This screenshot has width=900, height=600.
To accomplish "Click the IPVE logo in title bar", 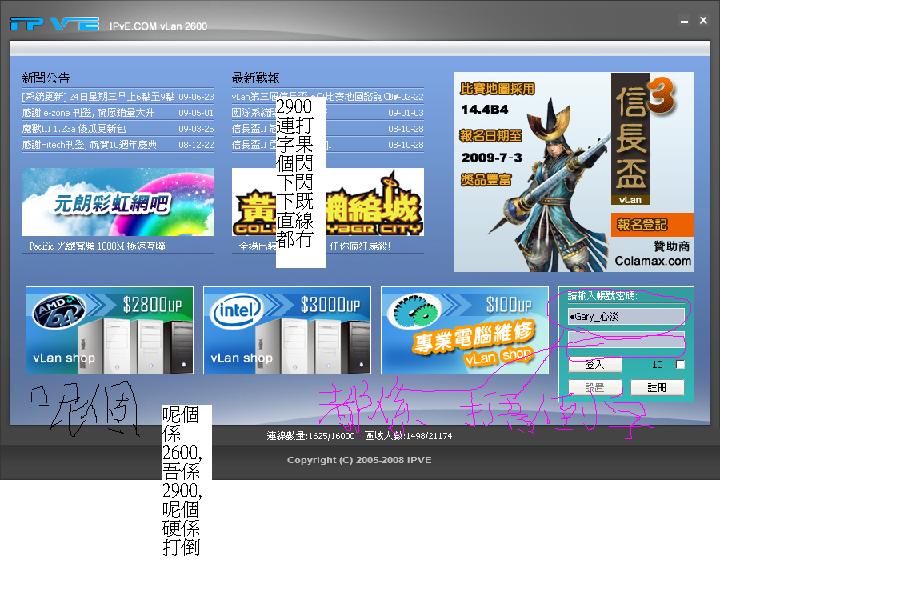I will (55, 24).
